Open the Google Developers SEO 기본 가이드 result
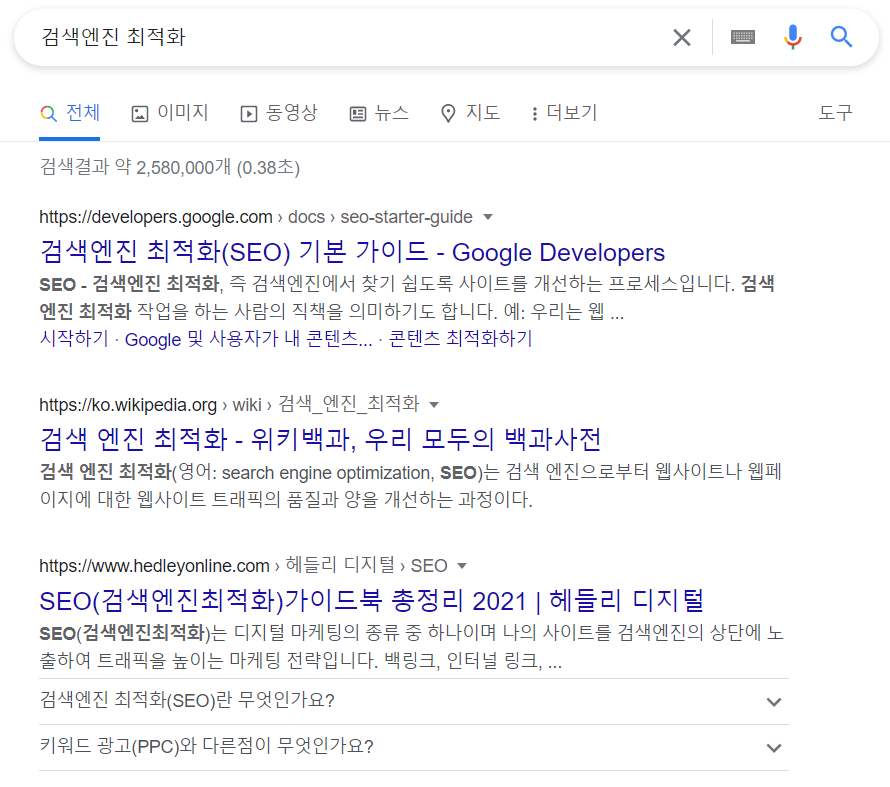This screenshot has width=890, height=787. [352, 252]
